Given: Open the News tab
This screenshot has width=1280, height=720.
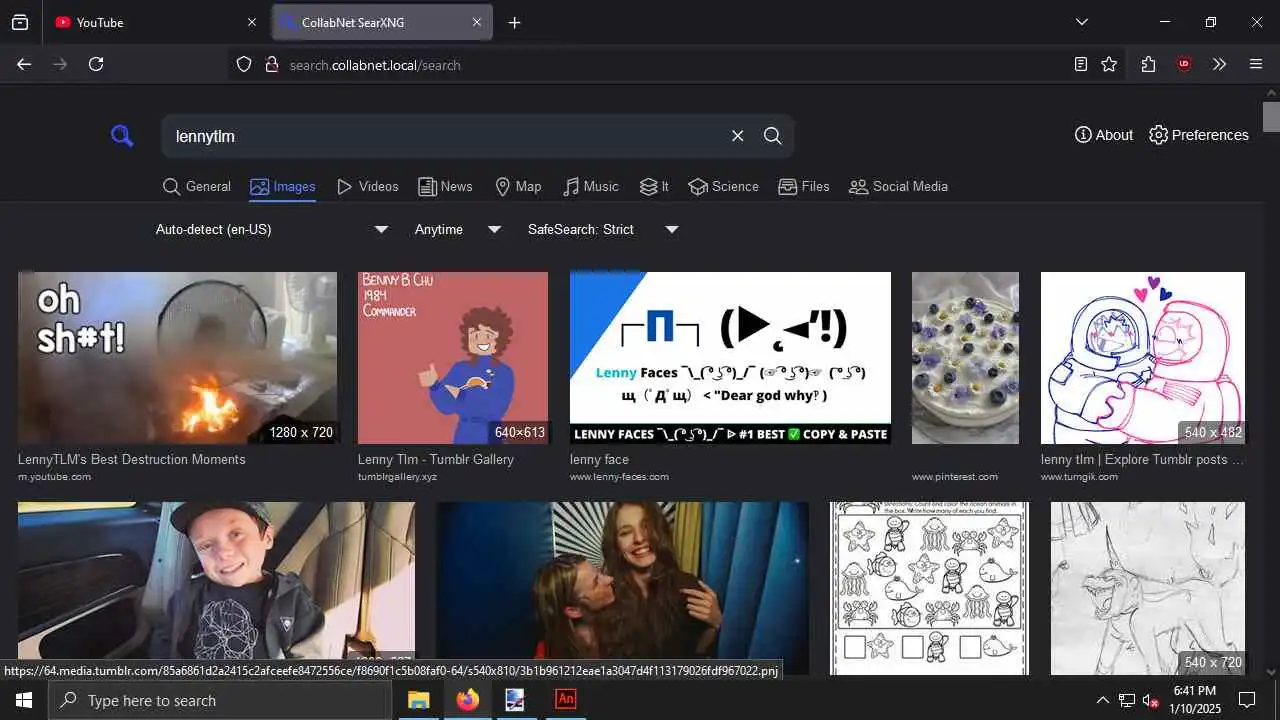Looking at the screenshot, I should (x=445, y=187).
